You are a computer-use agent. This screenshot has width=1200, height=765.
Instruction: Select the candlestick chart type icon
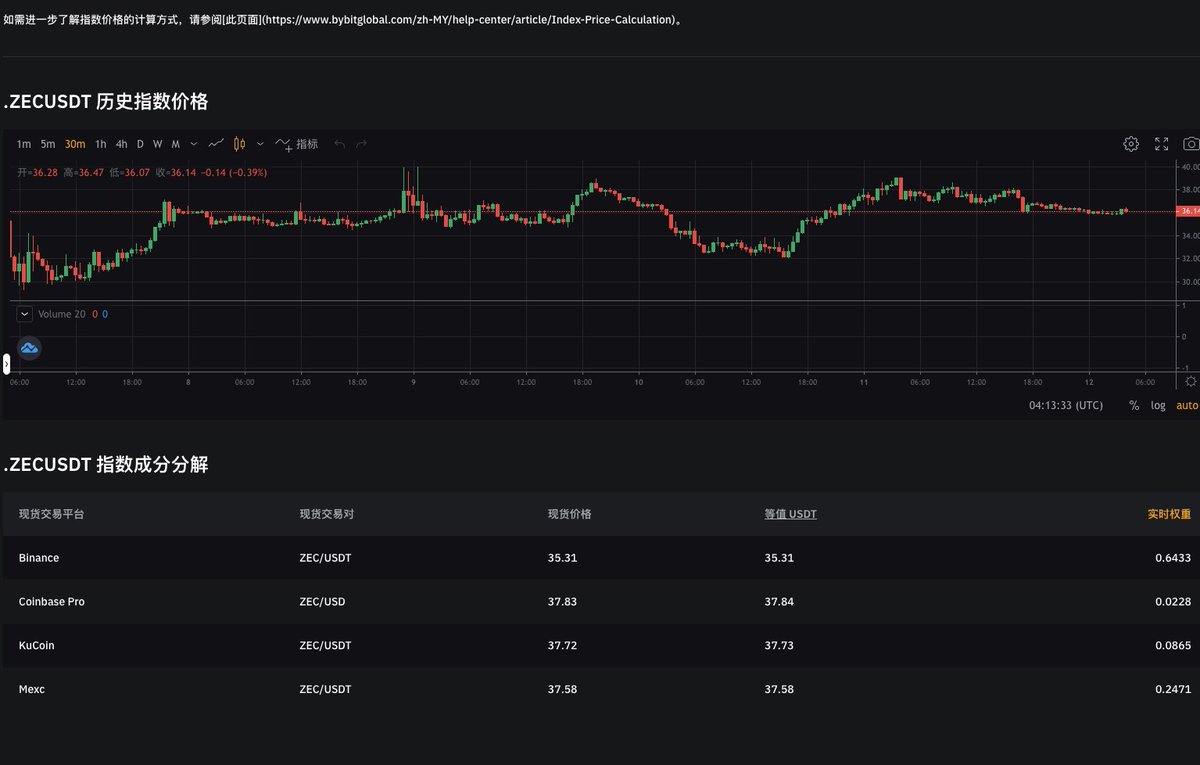point(238,144)
